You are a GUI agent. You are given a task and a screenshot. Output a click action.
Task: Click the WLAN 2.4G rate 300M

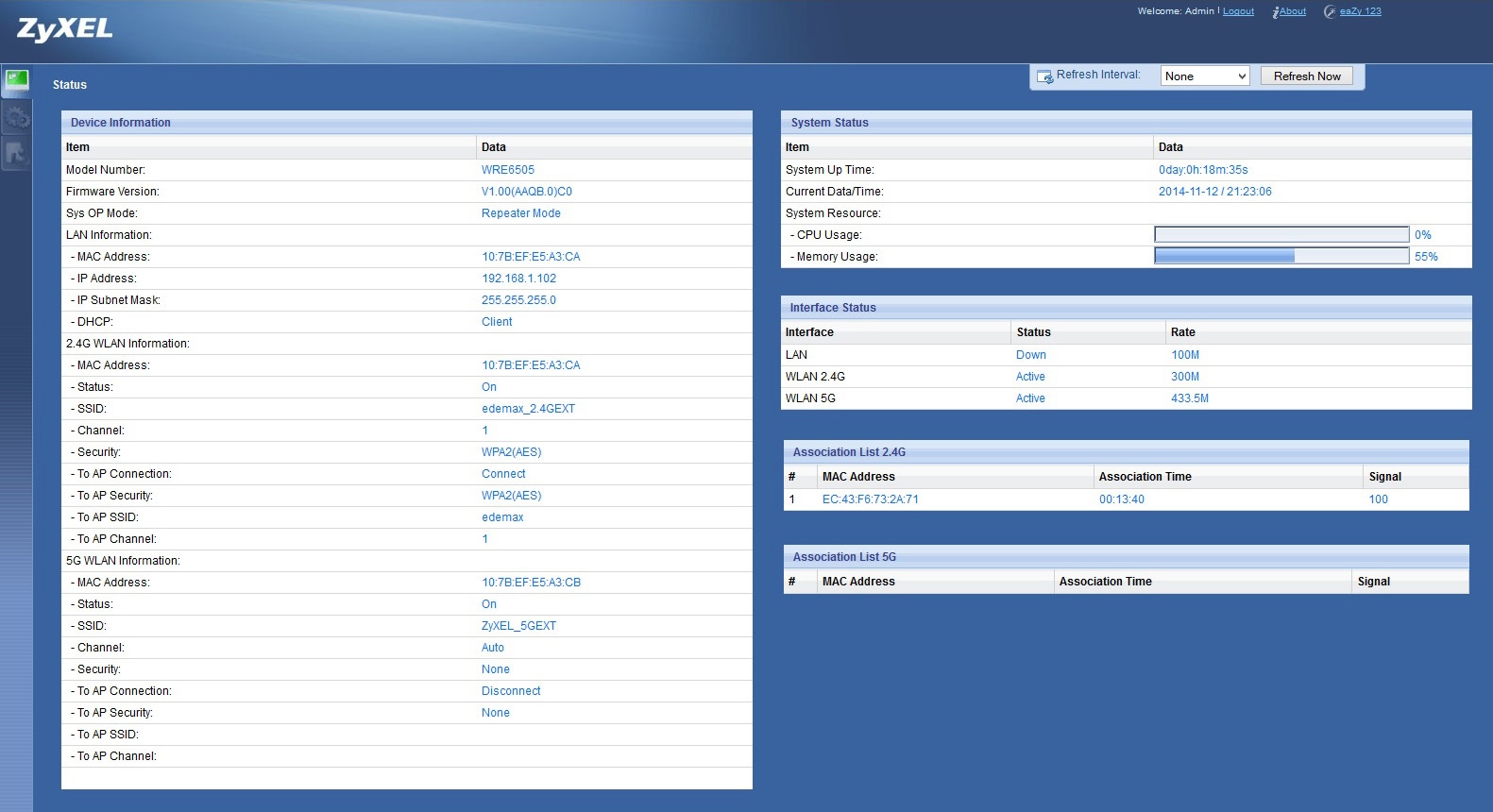click(1185, 377)
